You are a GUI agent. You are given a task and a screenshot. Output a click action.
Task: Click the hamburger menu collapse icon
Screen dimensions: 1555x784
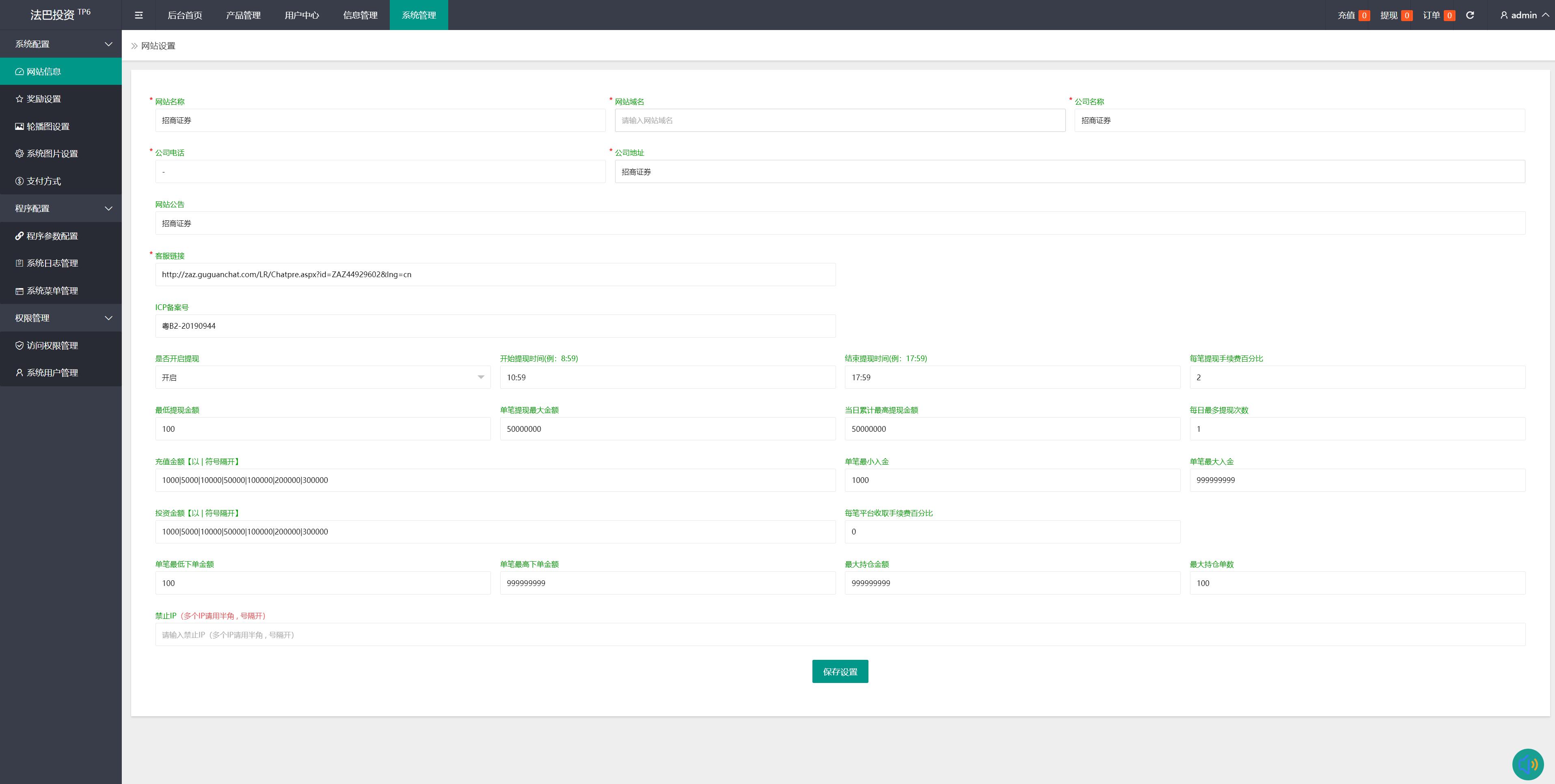coord(138,15)
